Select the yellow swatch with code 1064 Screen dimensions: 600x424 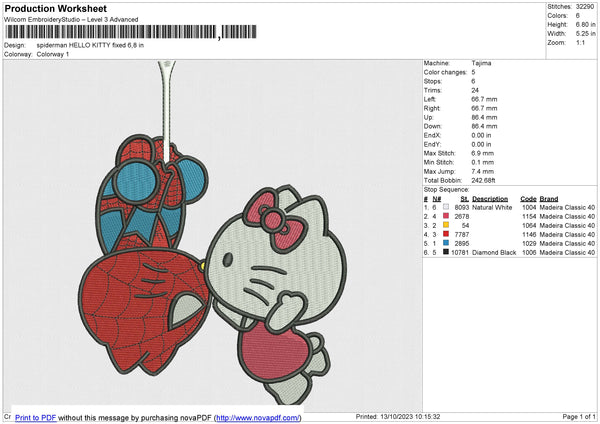446,225
